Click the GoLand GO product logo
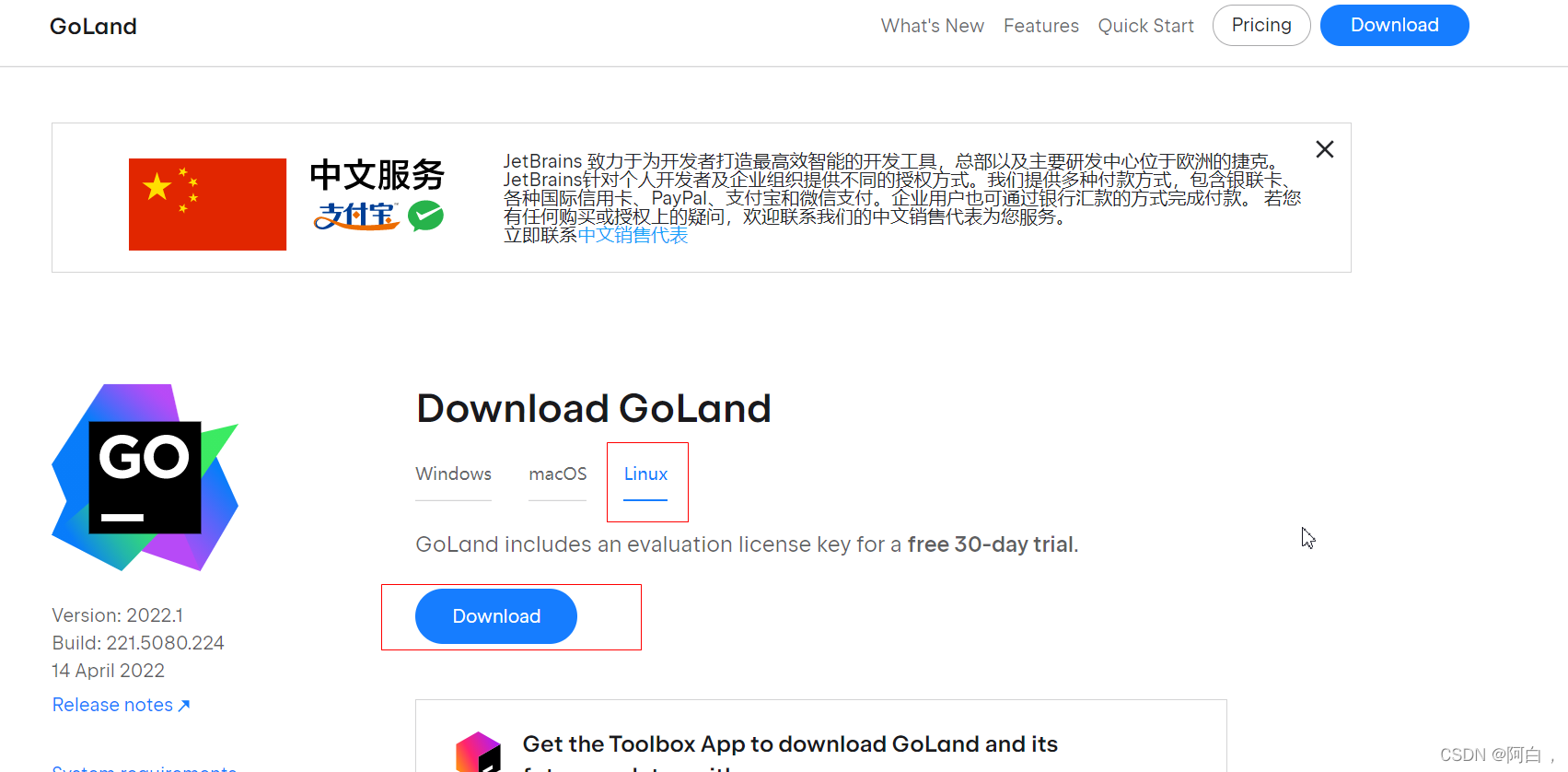1568x772 pixels. [145, 477]
